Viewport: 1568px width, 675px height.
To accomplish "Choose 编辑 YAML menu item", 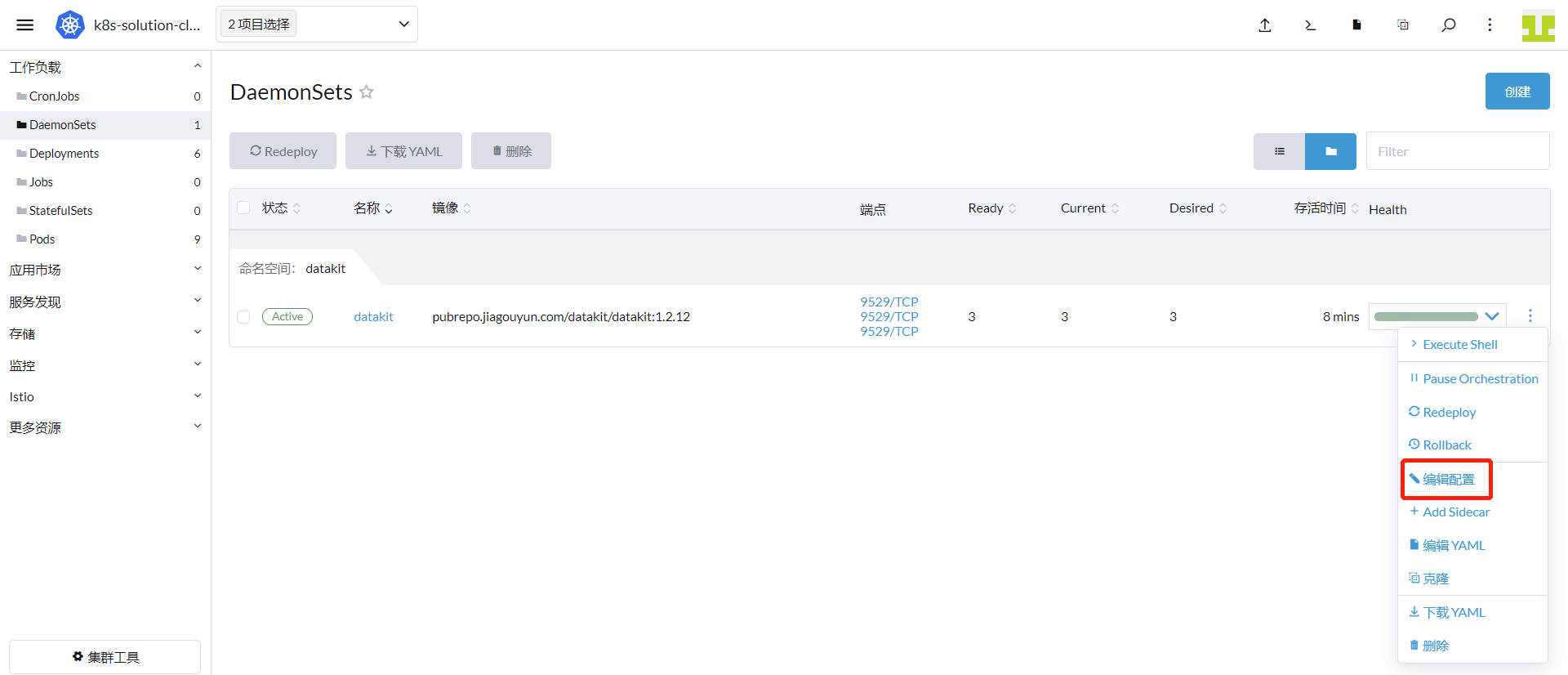I will tap(1472, 545).
